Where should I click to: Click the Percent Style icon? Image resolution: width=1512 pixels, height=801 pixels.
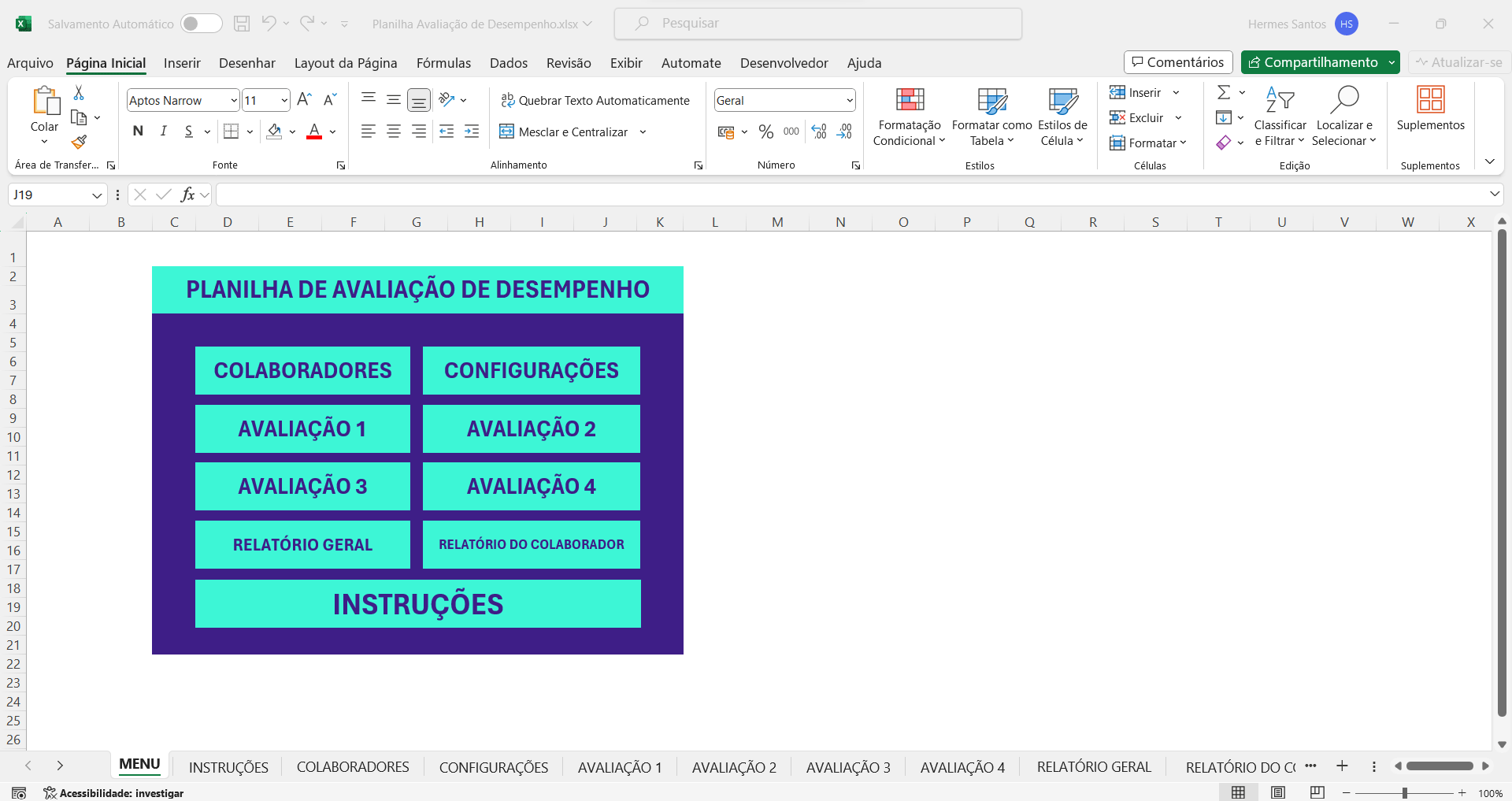765,132
